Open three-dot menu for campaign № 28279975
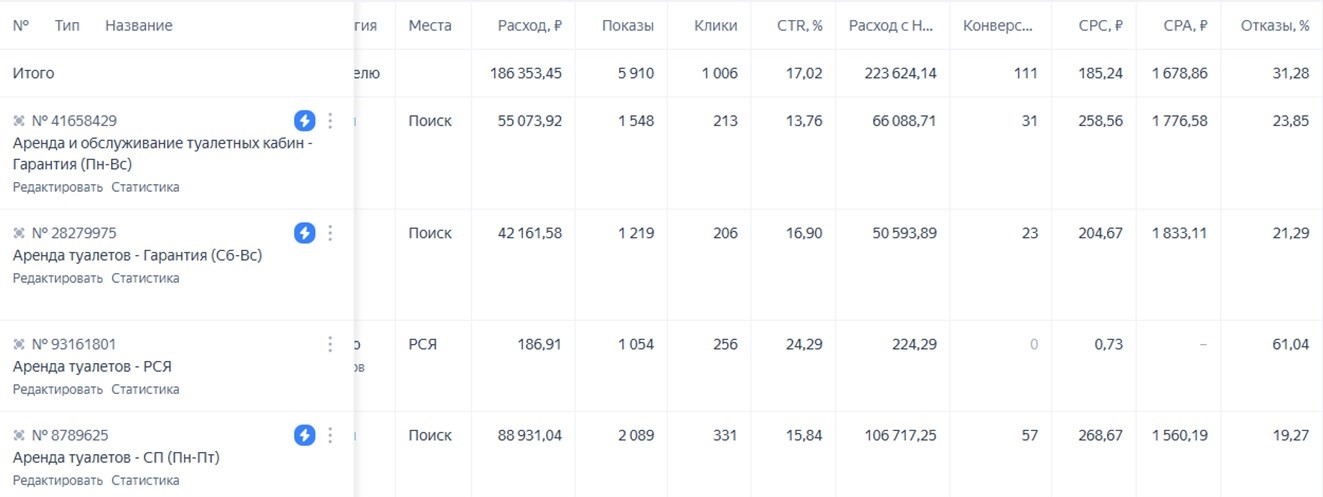The height and width of the screenshot is (497, 1323). (x=330, y=233)
